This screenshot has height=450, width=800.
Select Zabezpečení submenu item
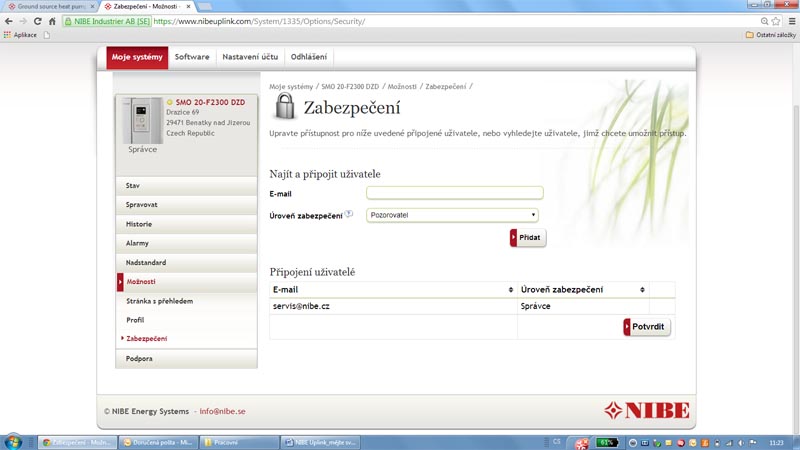pos(146,339)
